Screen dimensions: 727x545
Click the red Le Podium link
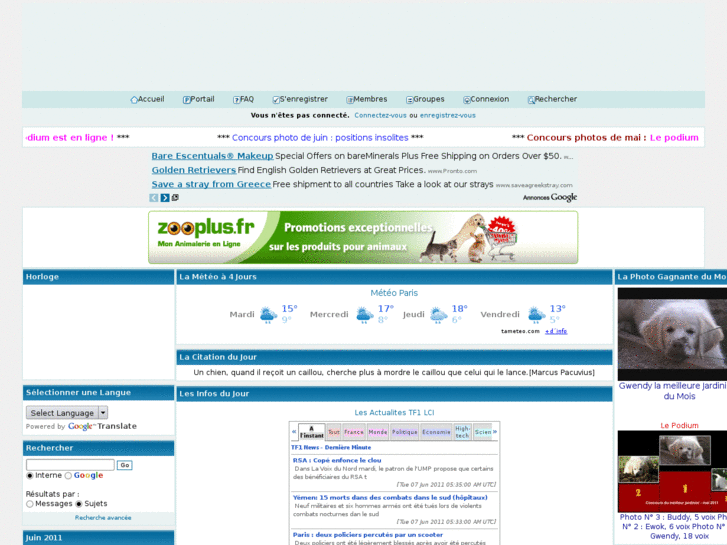pos(679,425)
